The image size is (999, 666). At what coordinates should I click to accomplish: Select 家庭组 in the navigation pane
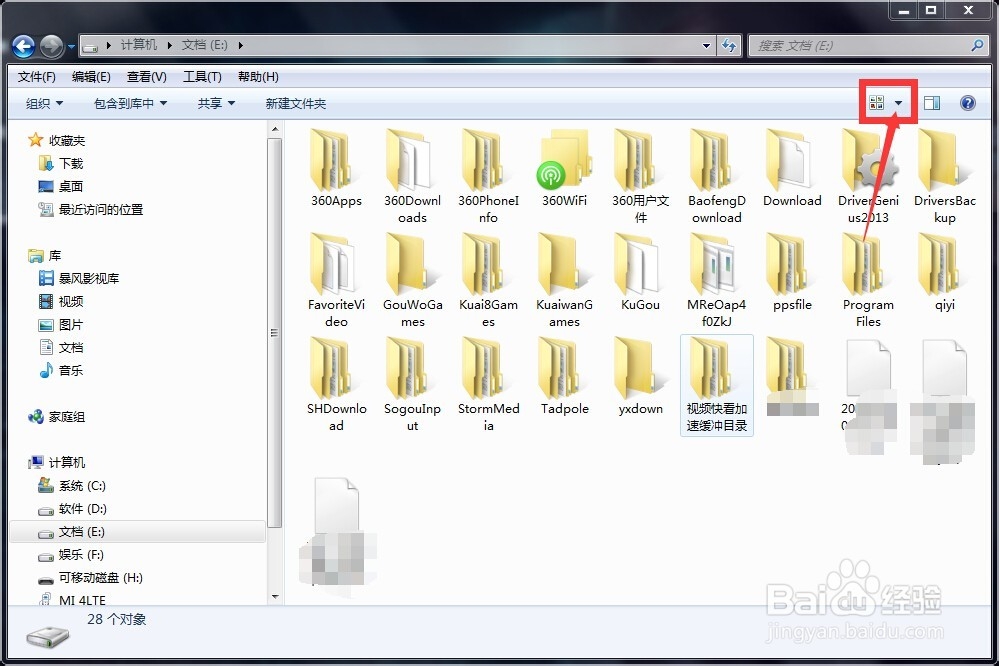point(56,417)
